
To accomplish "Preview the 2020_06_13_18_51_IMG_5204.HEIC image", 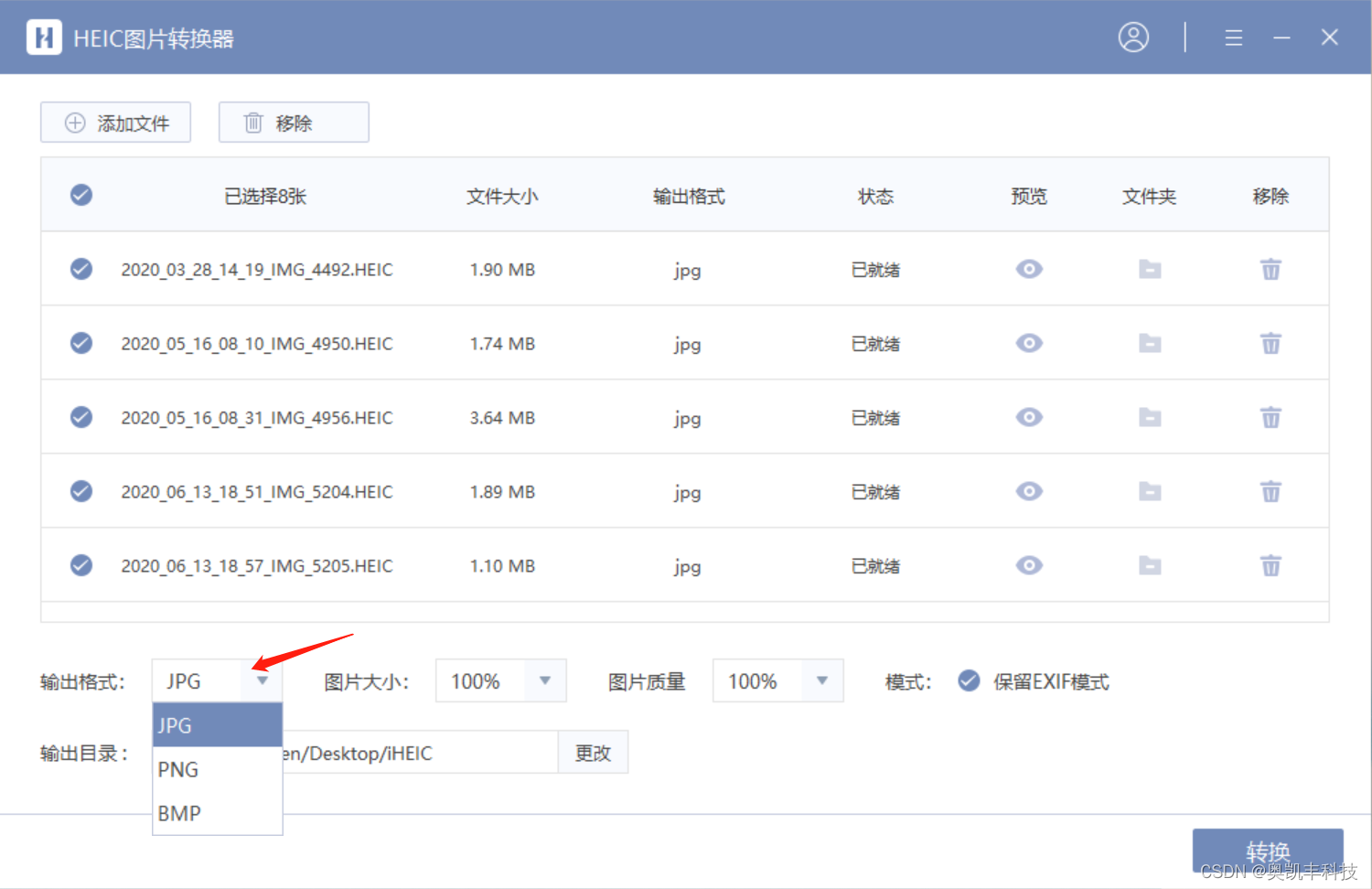I will click(1028, 491).
